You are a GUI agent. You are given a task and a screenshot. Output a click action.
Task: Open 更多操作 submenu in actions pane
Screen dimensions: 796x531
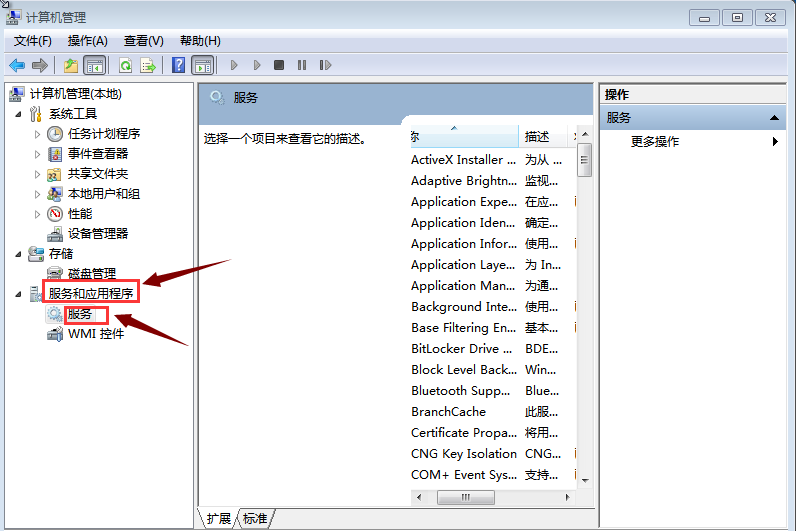[655, 142]
